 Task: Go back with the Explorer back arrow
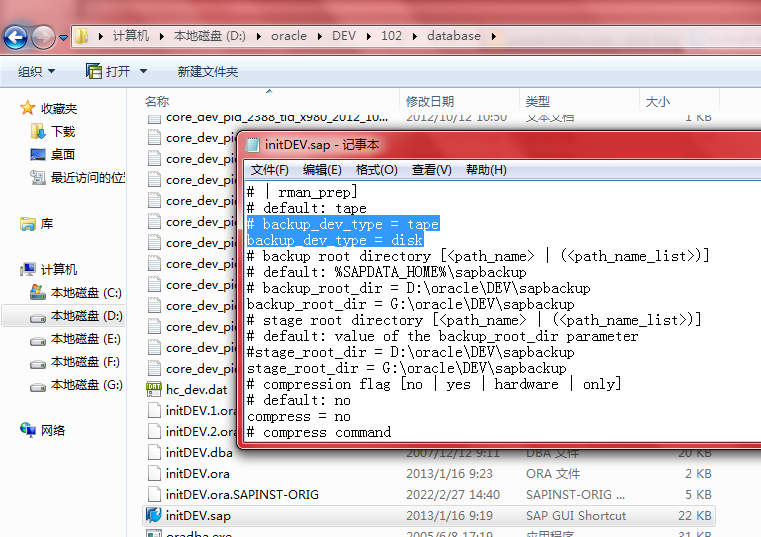click(x=15, y=37)
